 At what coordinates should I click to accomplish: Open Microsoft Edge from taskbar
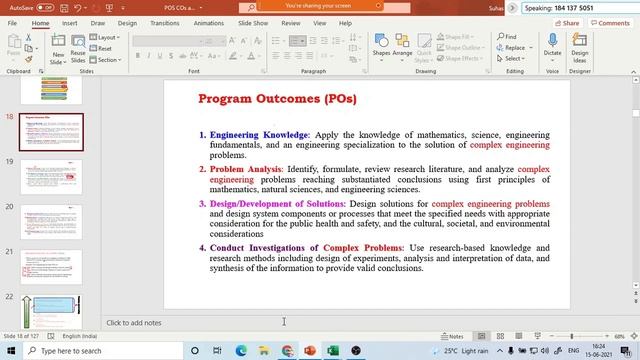pyautogui.click(x=241, y=351)
